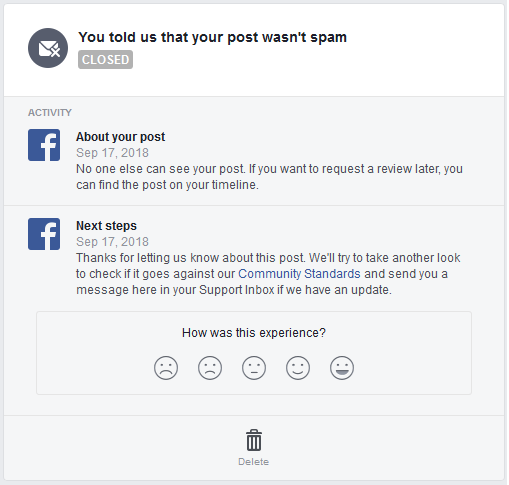The height and width of the screenshot is (485, 509).
Task: Click the crossed-out envelope spam icon
Action: click(x=48, y=48)
